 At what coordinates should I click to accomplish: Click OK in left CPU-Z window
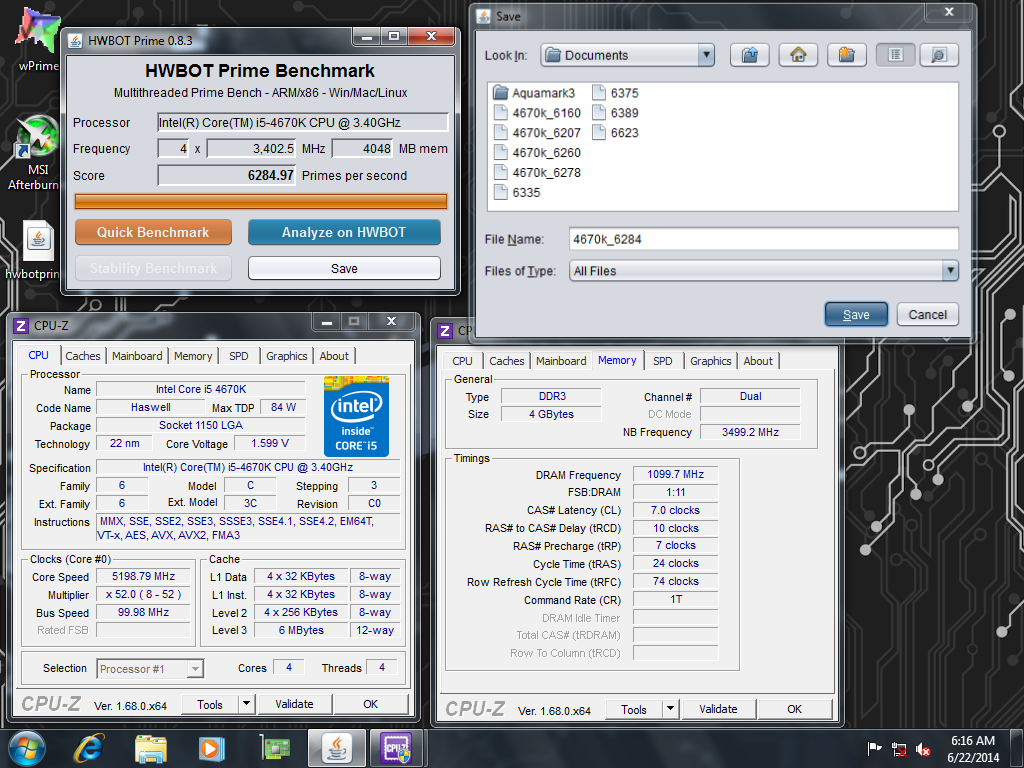point(370,704)
